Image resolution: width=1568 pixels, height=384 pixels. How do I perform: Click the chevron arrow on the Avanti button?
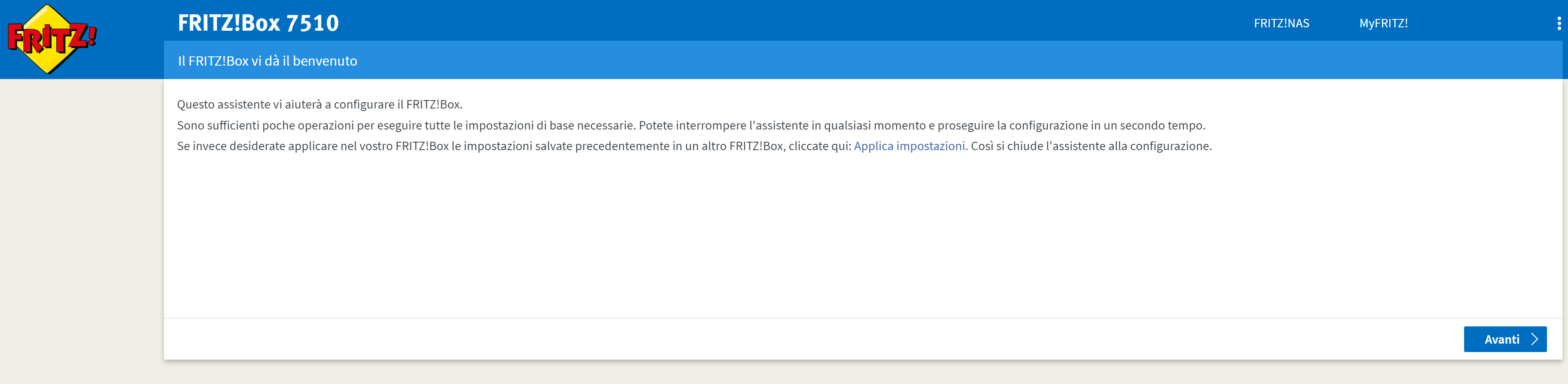1534,339
